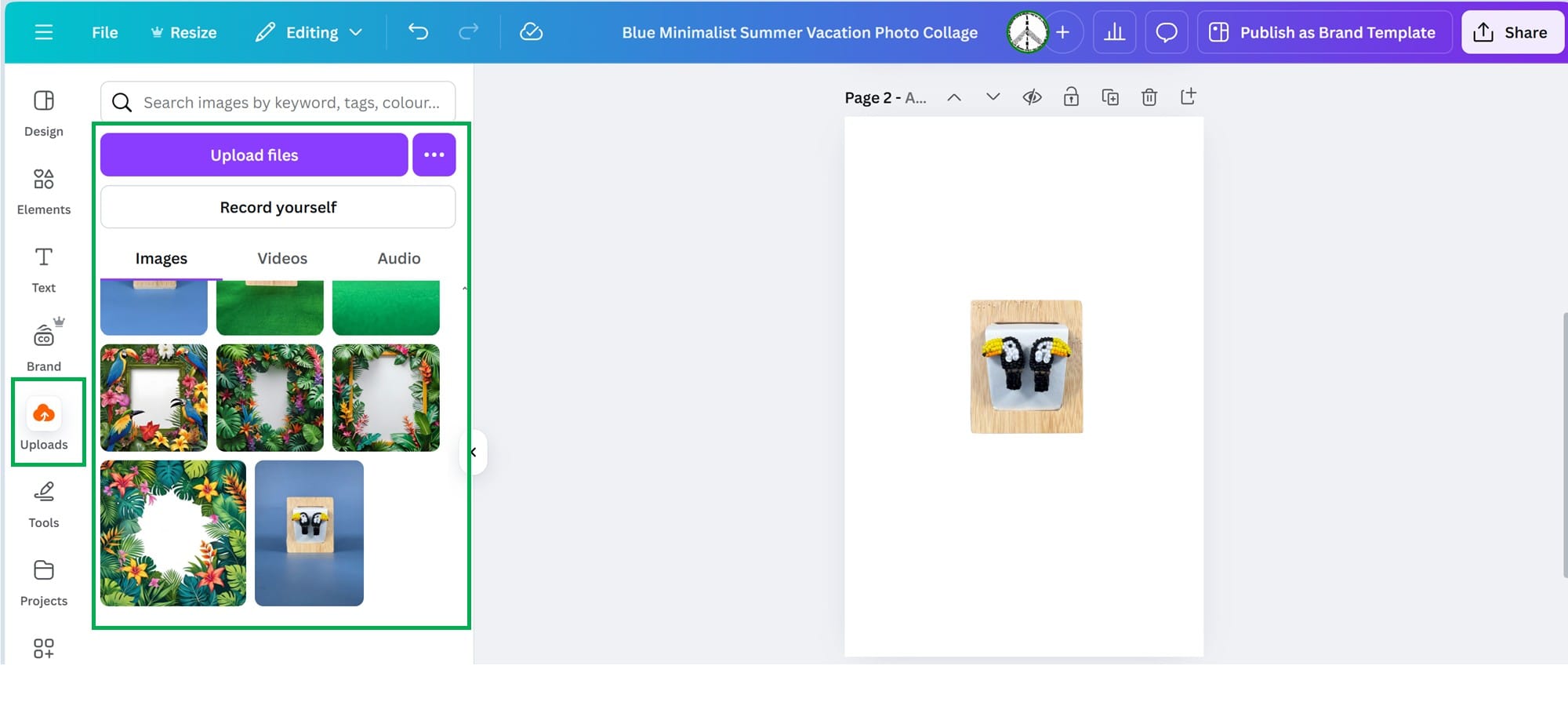Collapse the uploads panel with the side chevron
This screenshot has width=1568, height=713.
click(473, 452)
